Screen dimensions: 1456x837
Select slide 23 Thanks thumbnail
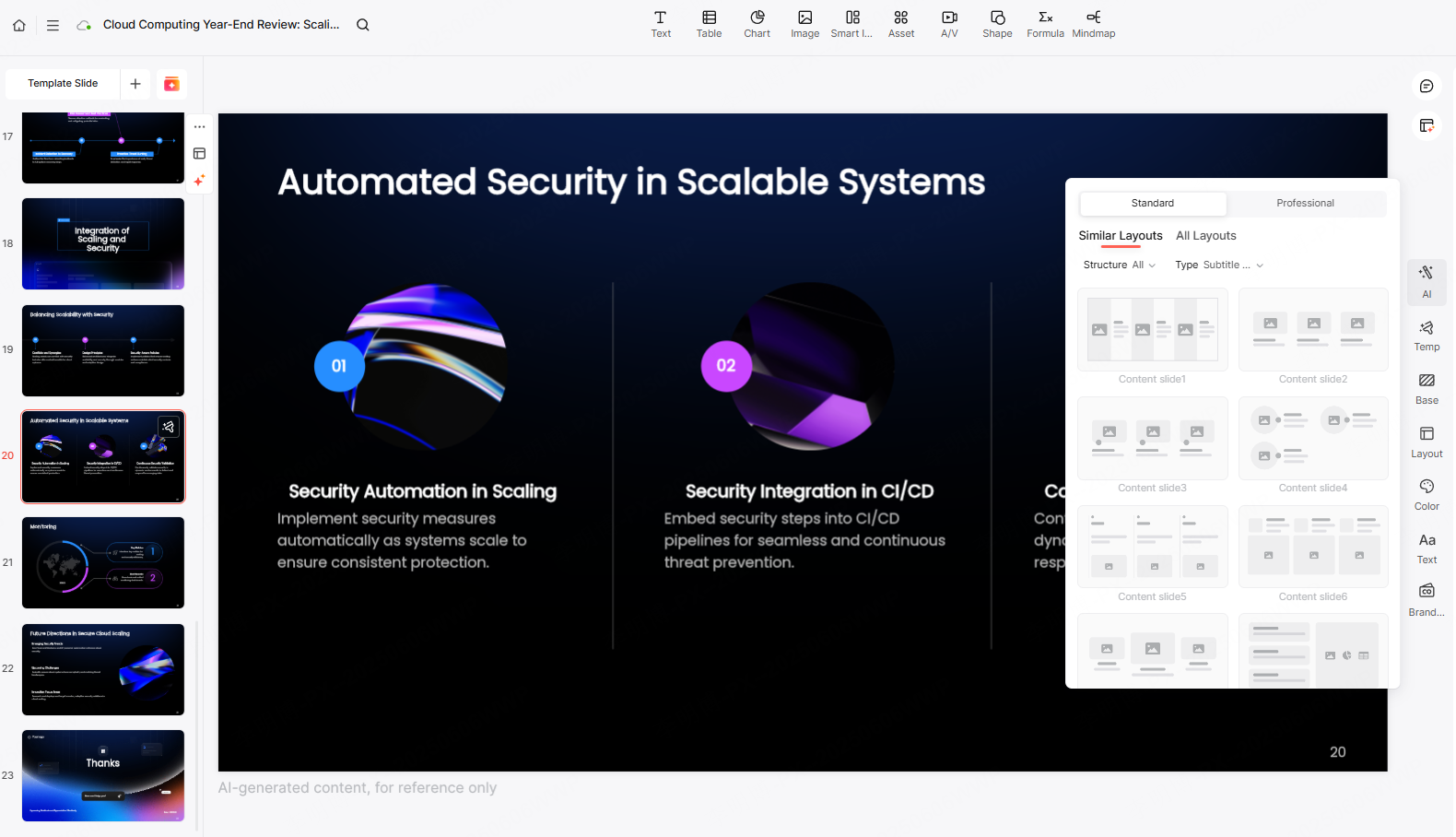click(103, 775)
